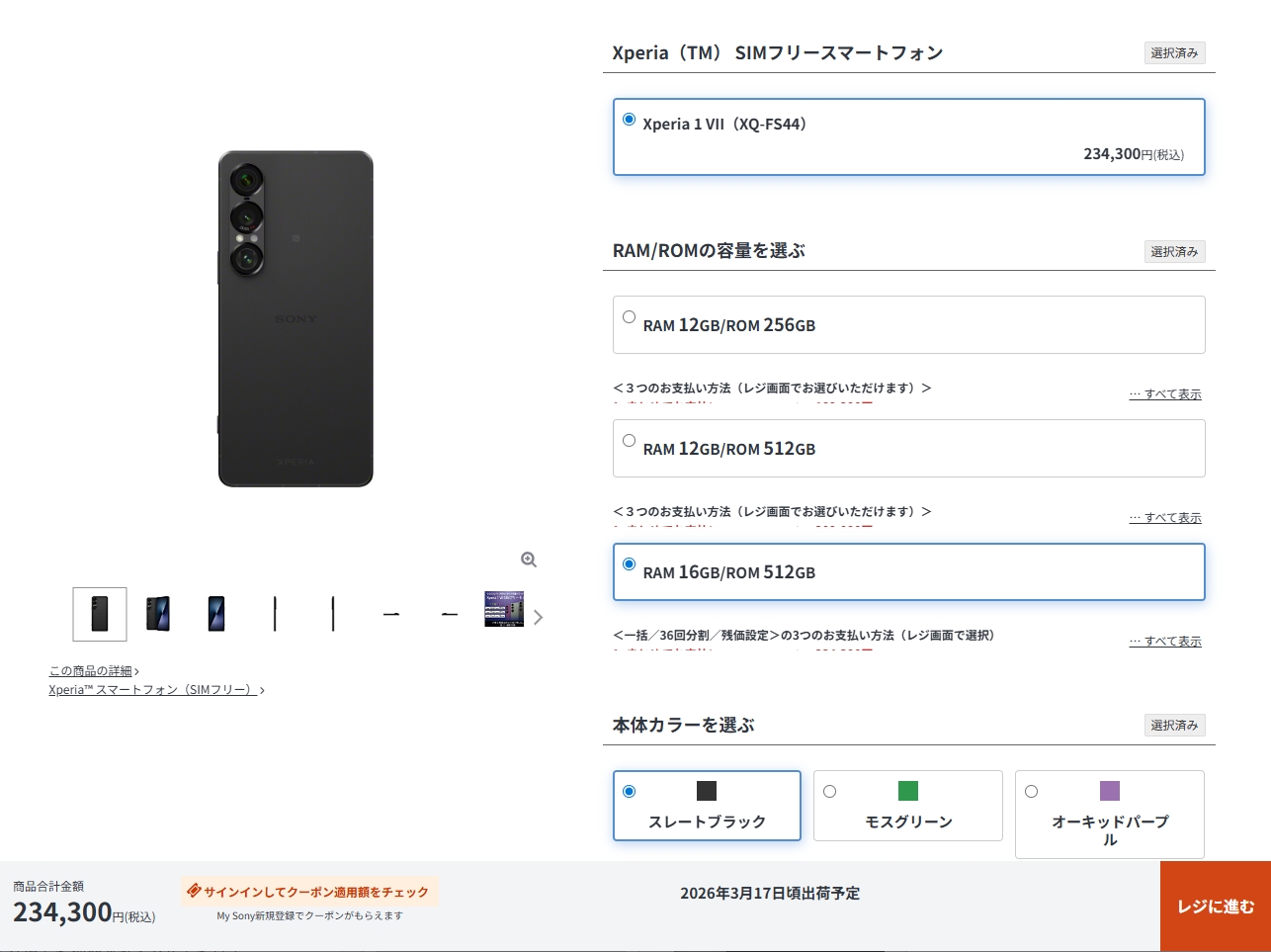Pick the モスグリーン green color swatch

click(908, 791)
